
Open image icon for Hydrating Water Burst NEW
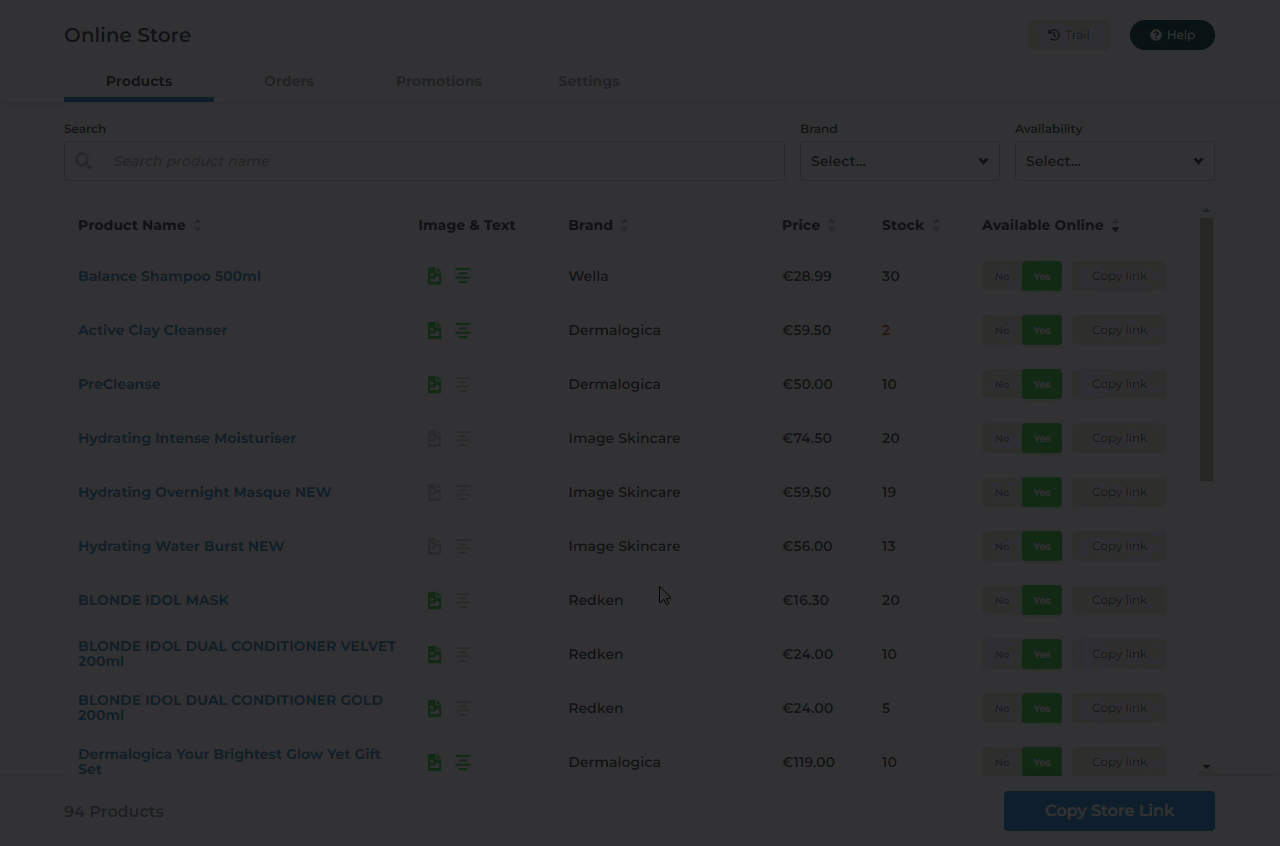click(x=434, y=546)
